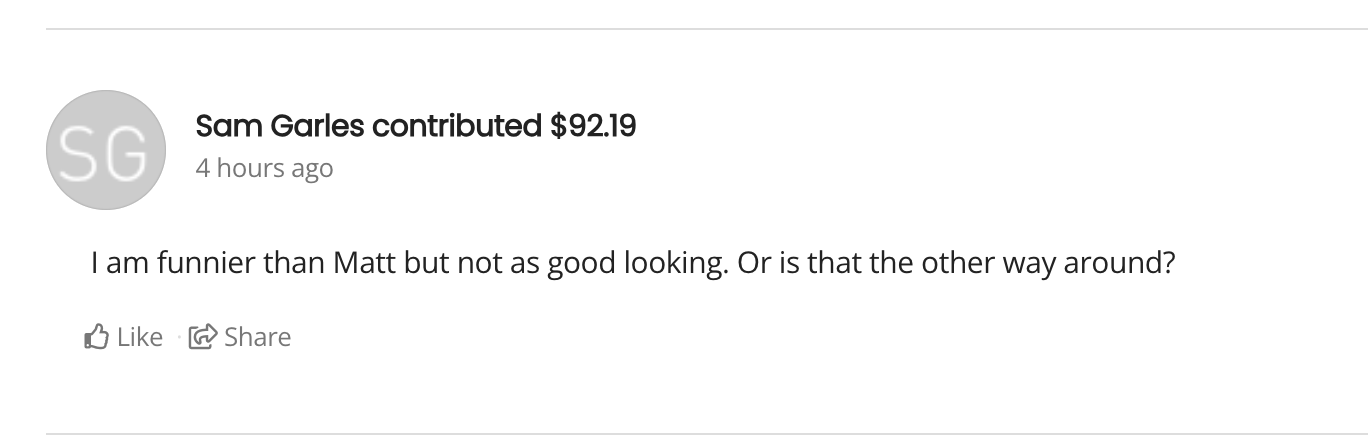Screen dimensions: 1368x438
Task: Click the Share arrow icon
Action: 203,337
